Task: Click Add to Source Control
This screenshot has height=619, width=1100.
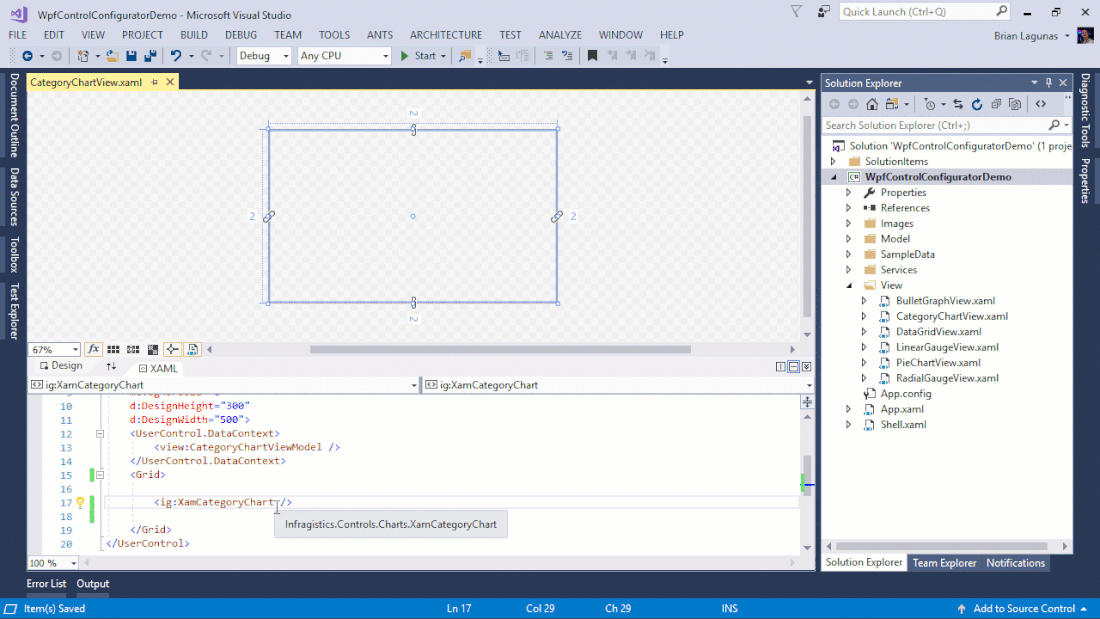Action: 1024,609
